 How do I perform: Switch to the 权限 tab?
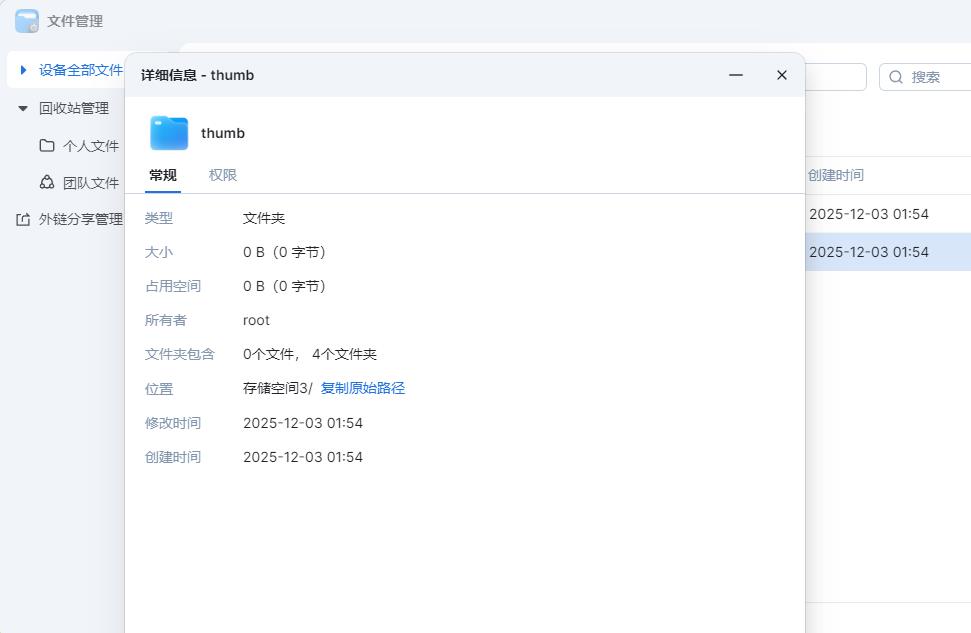[x=223, y=175]
